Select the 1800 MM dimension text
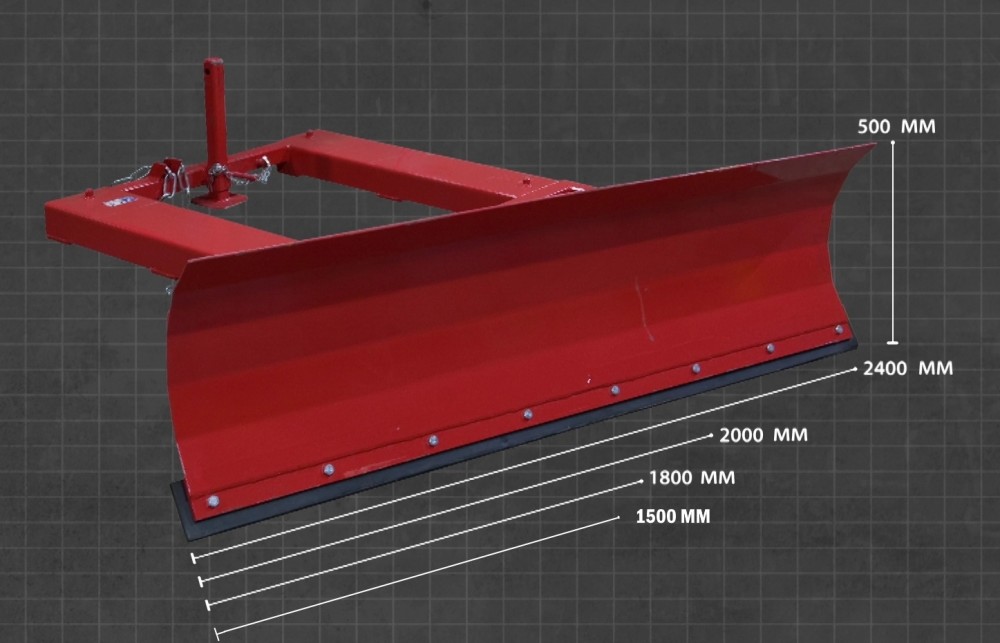The width and height of the screenshot is (1000, 643). tap(692, 477)
